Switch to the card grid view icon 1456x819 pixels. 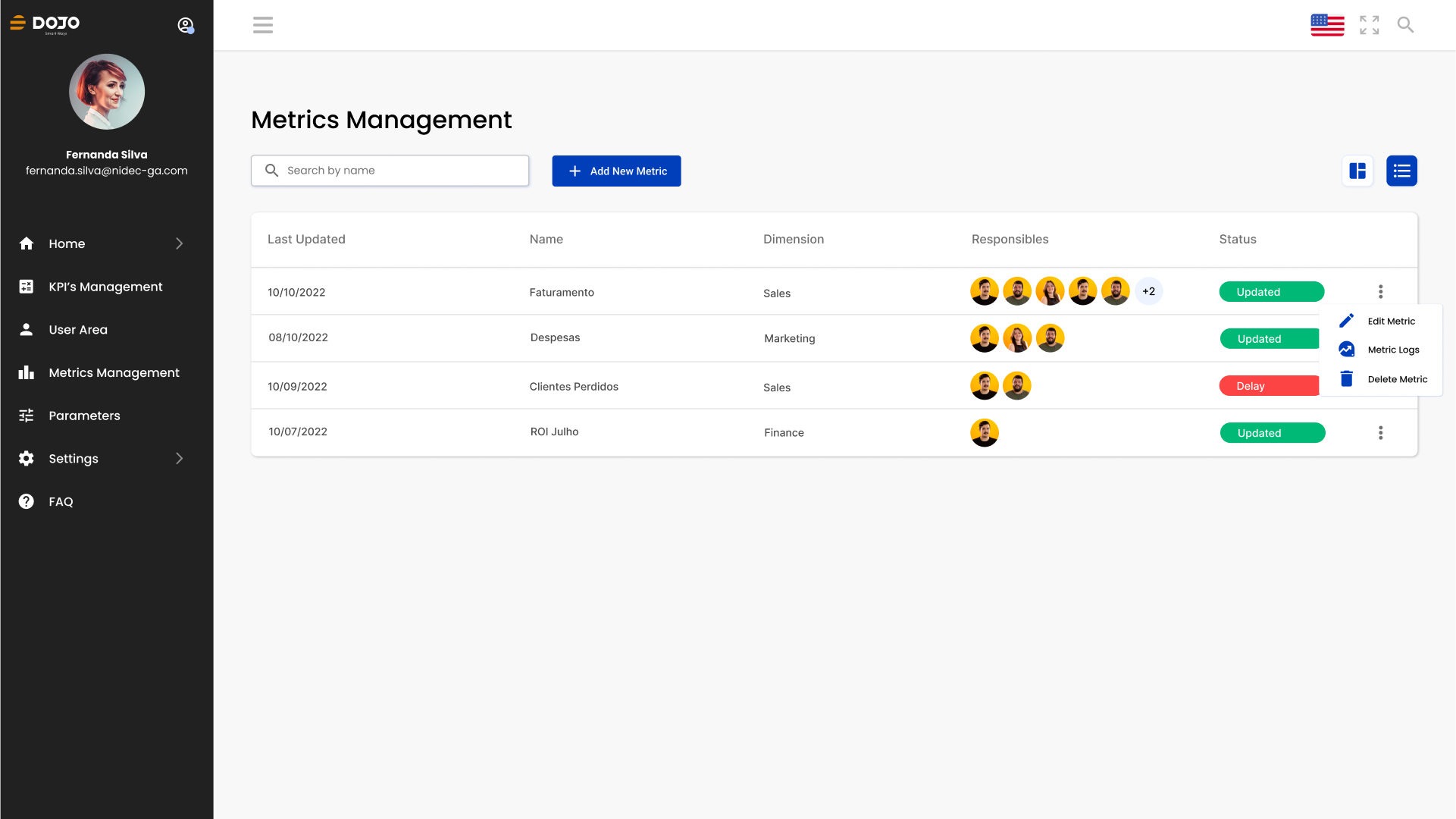[1357, 171]
